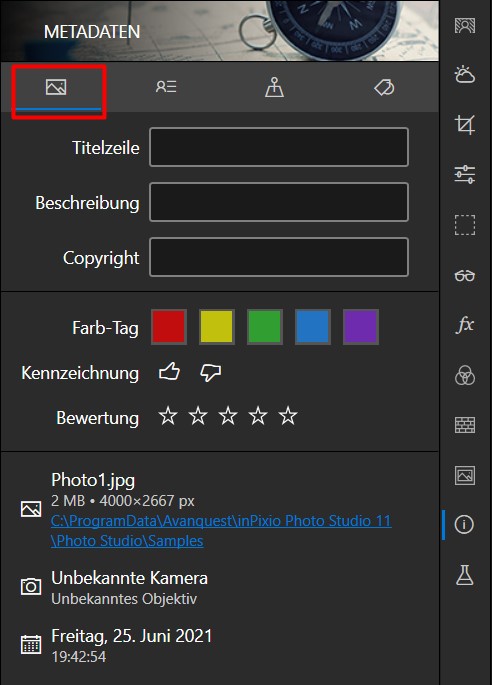Apply the purple Farb-Tag swatch
Image resolution: width=492 pixels, height=685 pixels.
[361, 327]
